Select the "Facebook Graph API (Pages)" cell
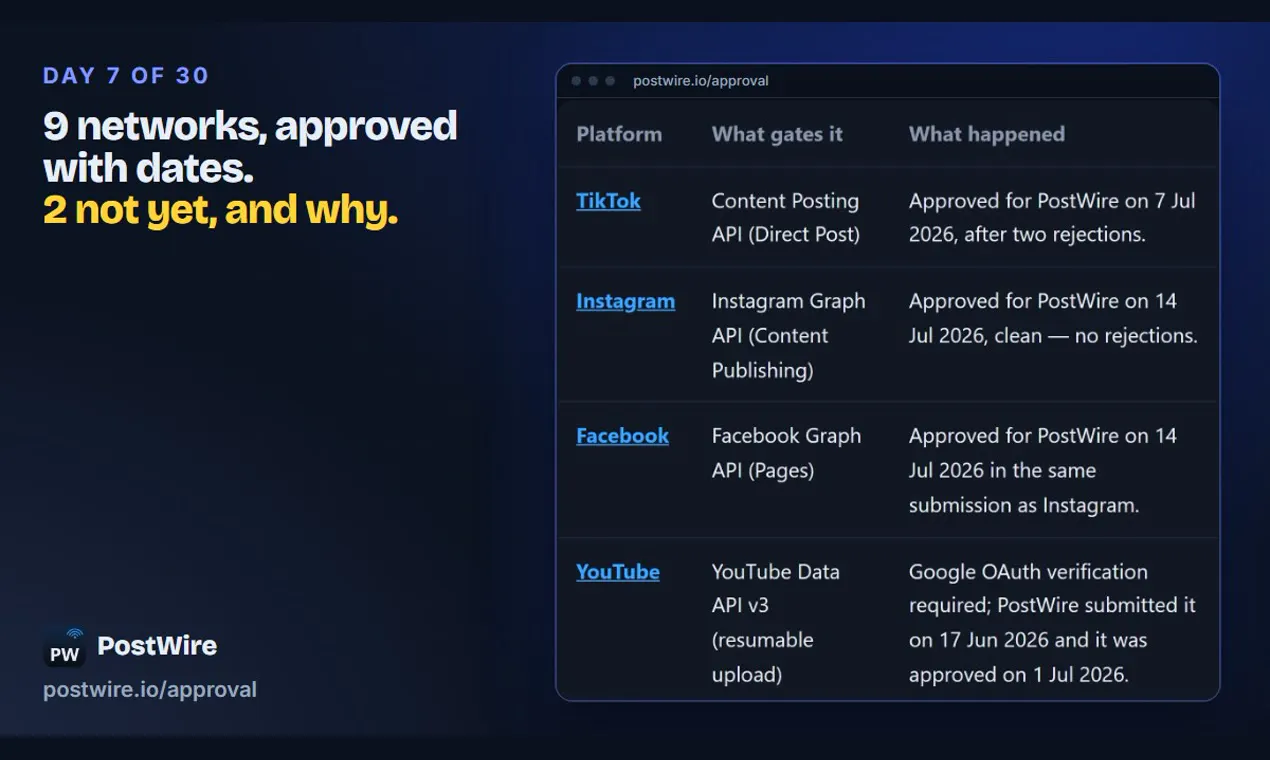This screenshot has width=1270, height=760. [x=786, y=453]
